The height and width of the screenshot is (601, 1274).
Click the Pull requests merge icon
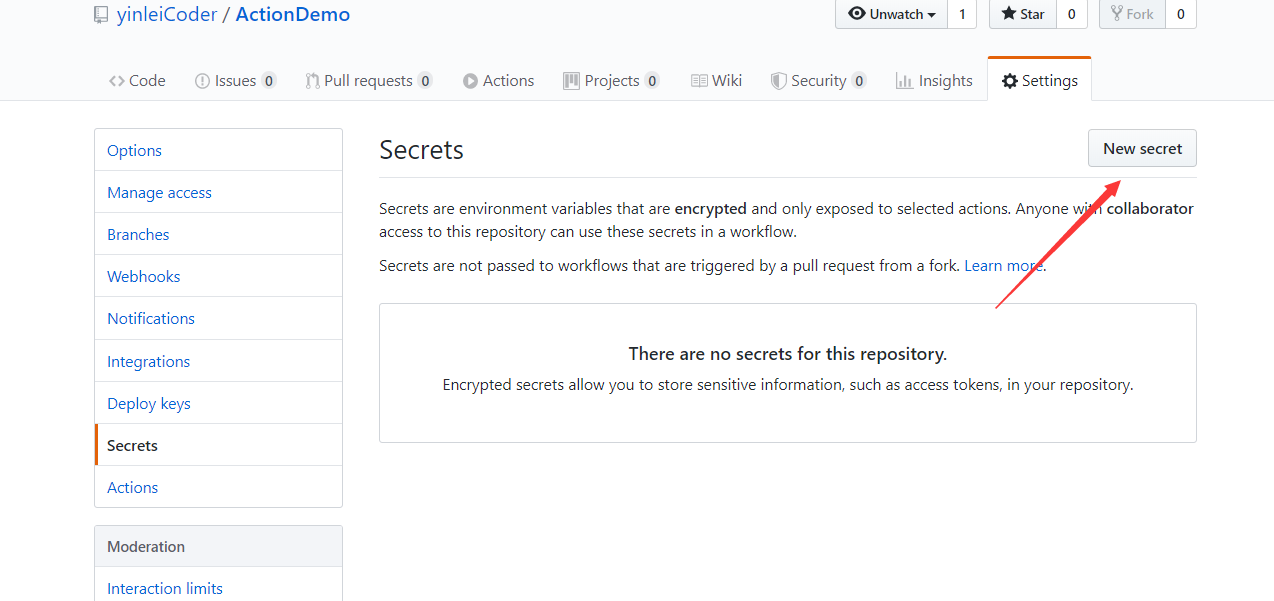coord(312,81)
